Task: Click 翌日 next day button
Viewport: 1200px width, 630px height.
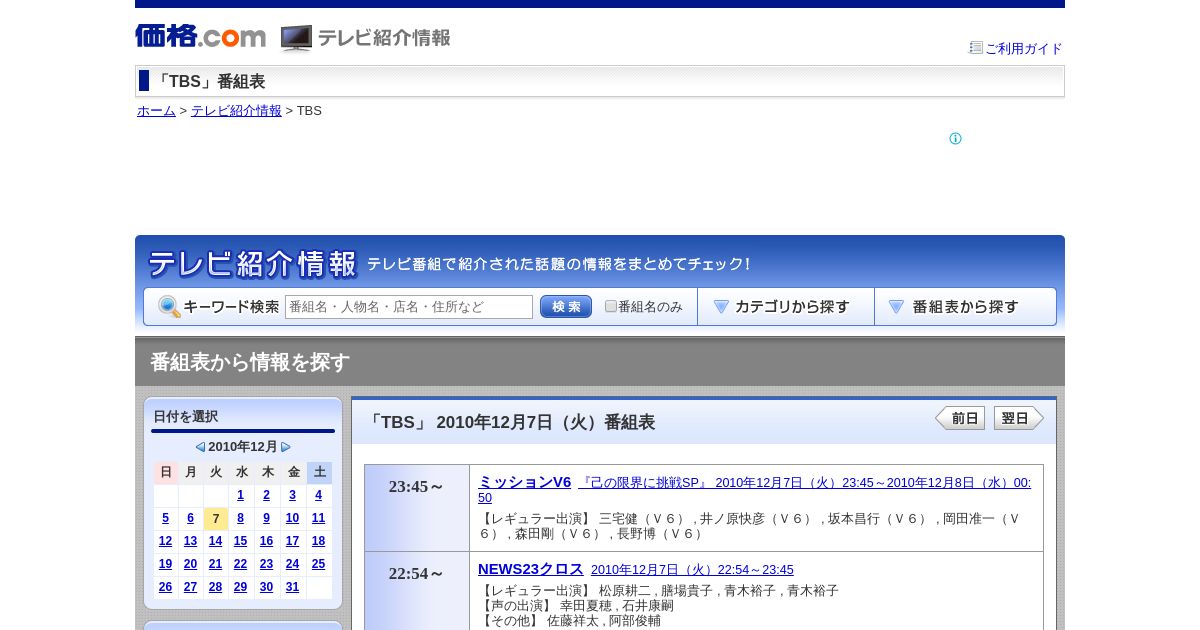Action: [1018, 418]
